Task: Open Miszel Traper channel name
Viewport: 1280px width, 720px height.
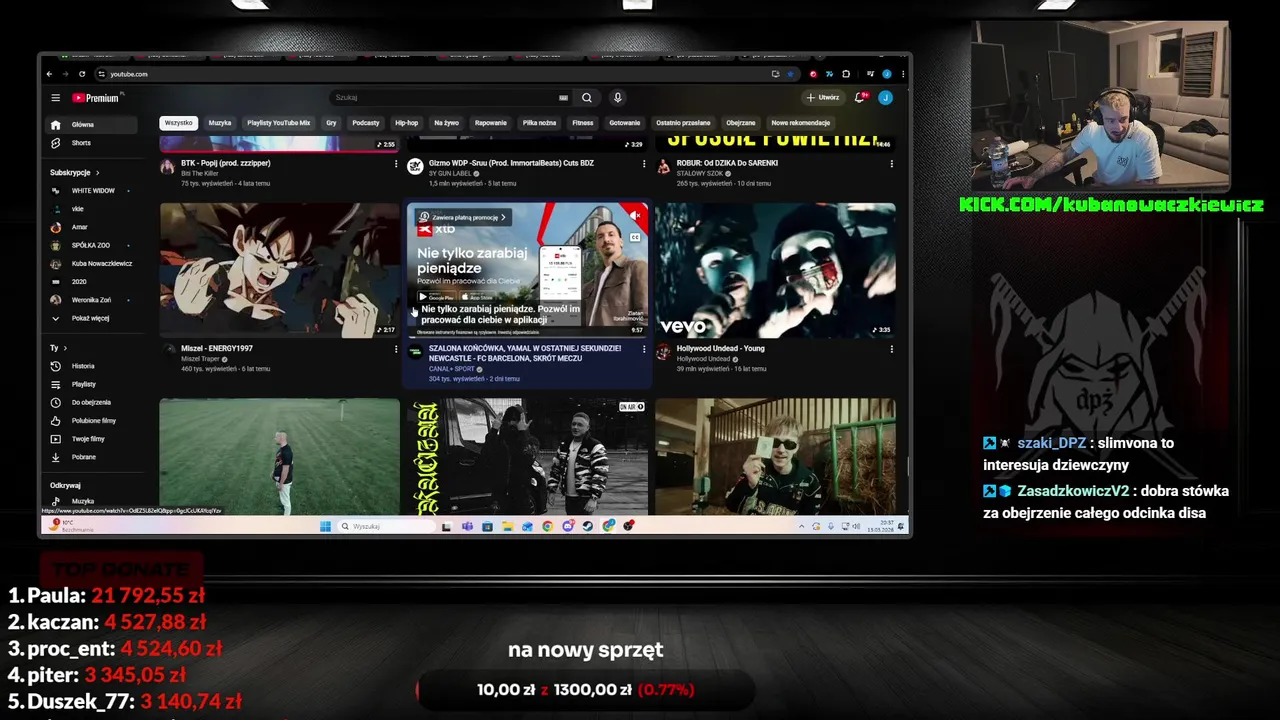Action: pos(200,359)
